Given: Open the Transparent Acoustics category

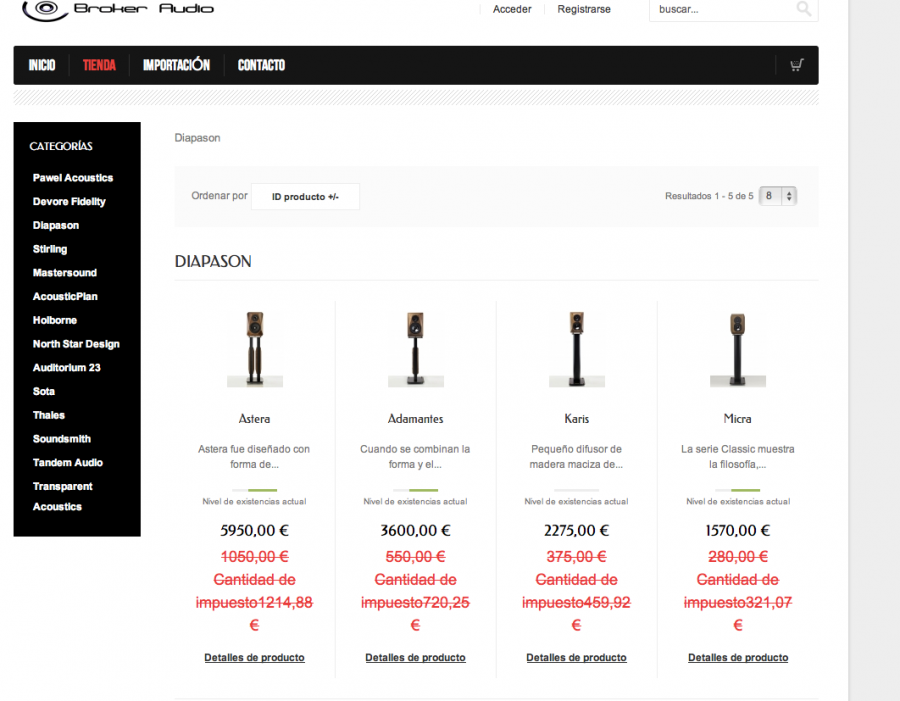Looking at the screenshot, I should (63, 497).
